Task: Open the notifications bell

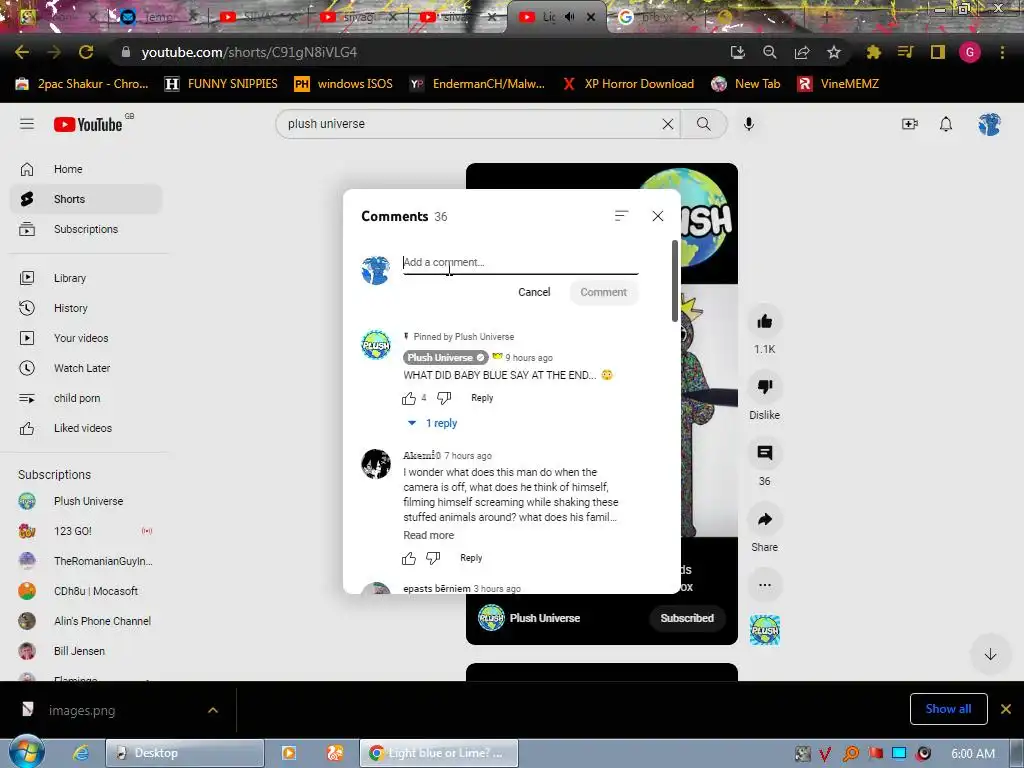Action: [x=946, y=124]
